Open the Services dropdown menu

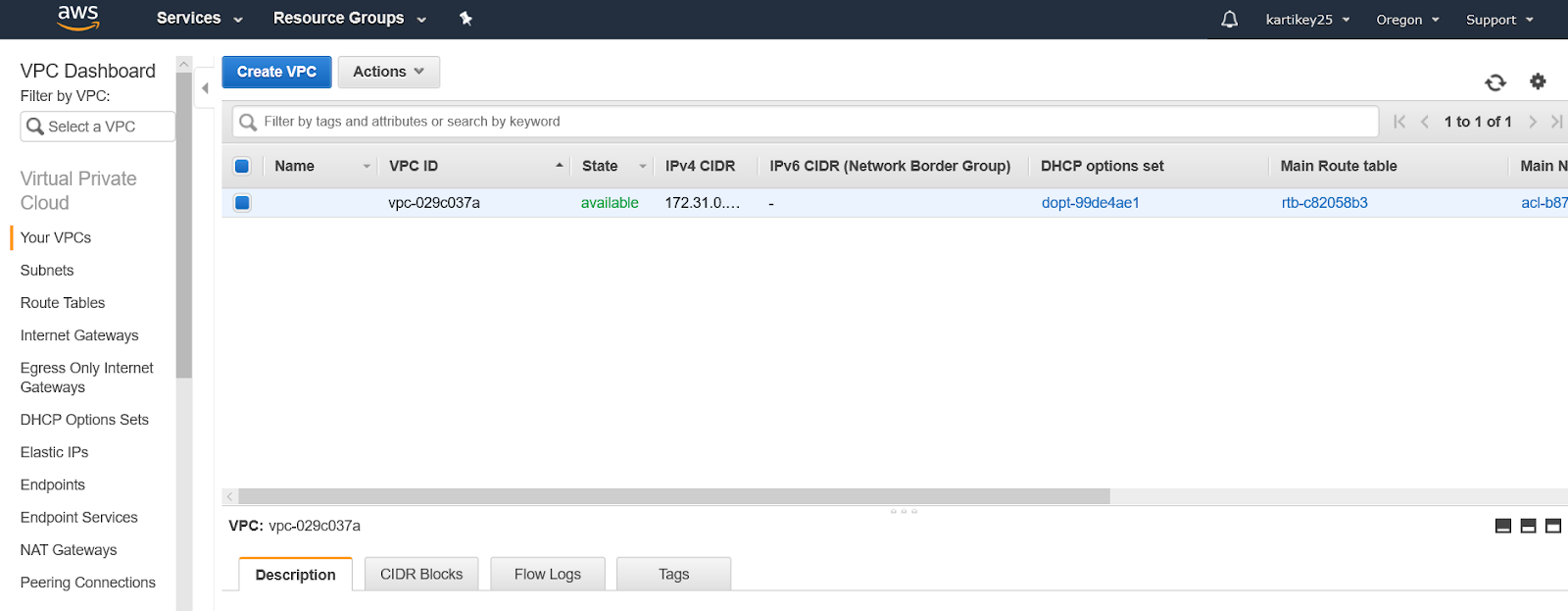click(199, 18)
